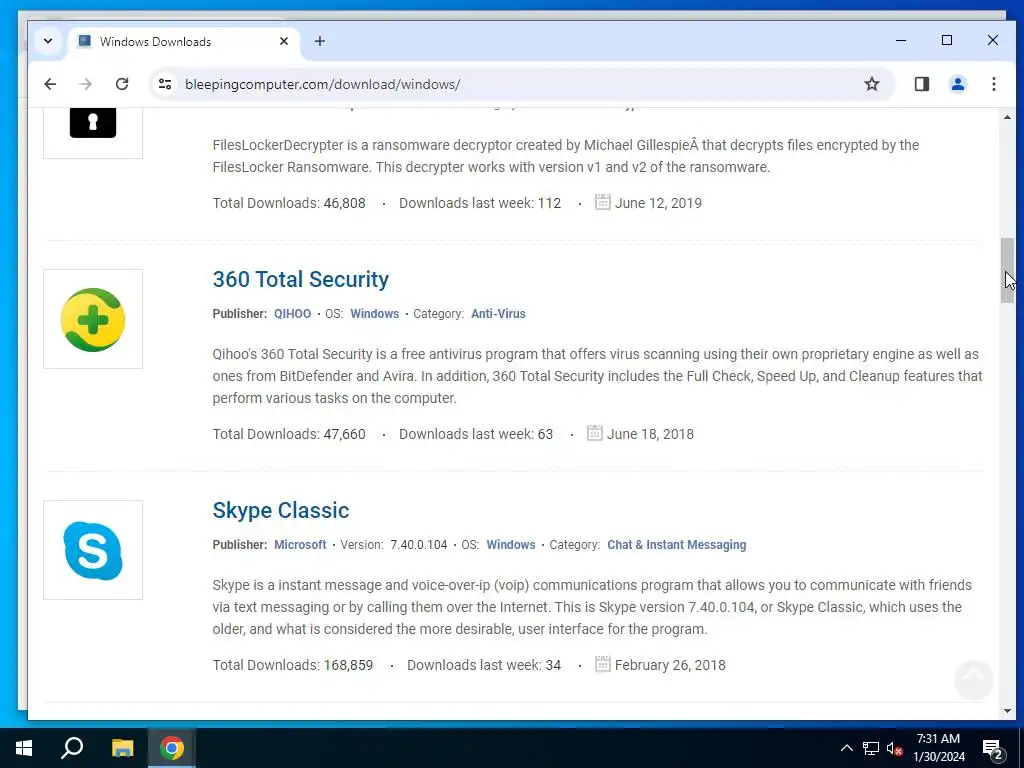Reload the Windows Downloads page
The image size is (1024, 768).
tap(121, 84)
